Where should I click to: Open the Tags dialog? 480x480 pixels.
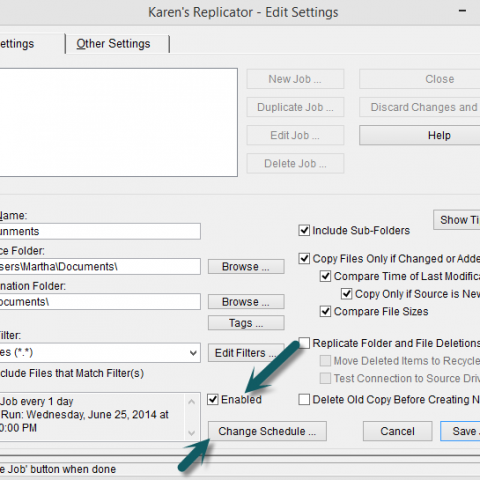[x=246, y=323]
